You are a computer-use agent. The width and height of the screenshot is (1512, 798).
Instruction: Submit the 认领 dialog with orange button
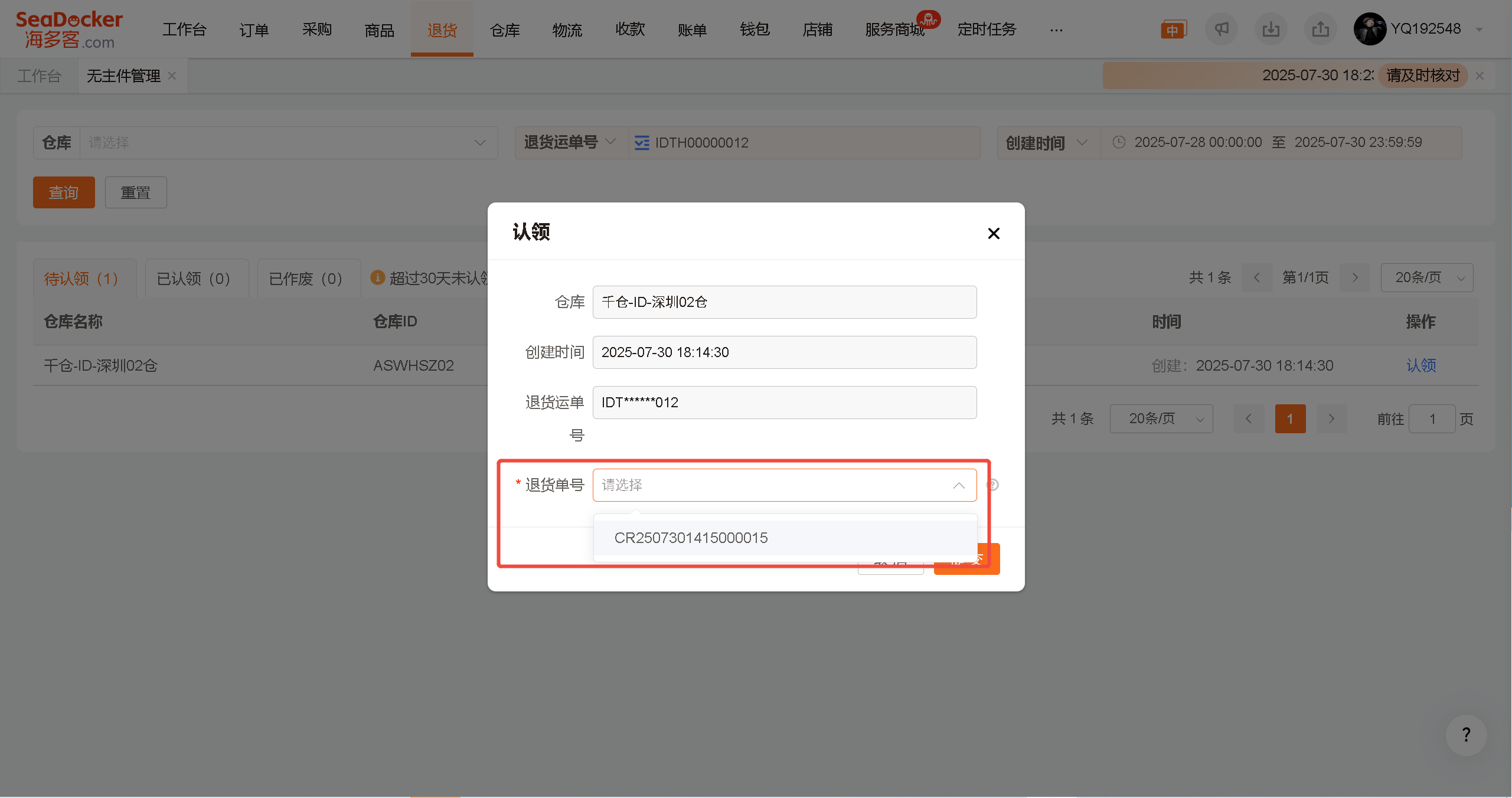(x=967, y=558)
